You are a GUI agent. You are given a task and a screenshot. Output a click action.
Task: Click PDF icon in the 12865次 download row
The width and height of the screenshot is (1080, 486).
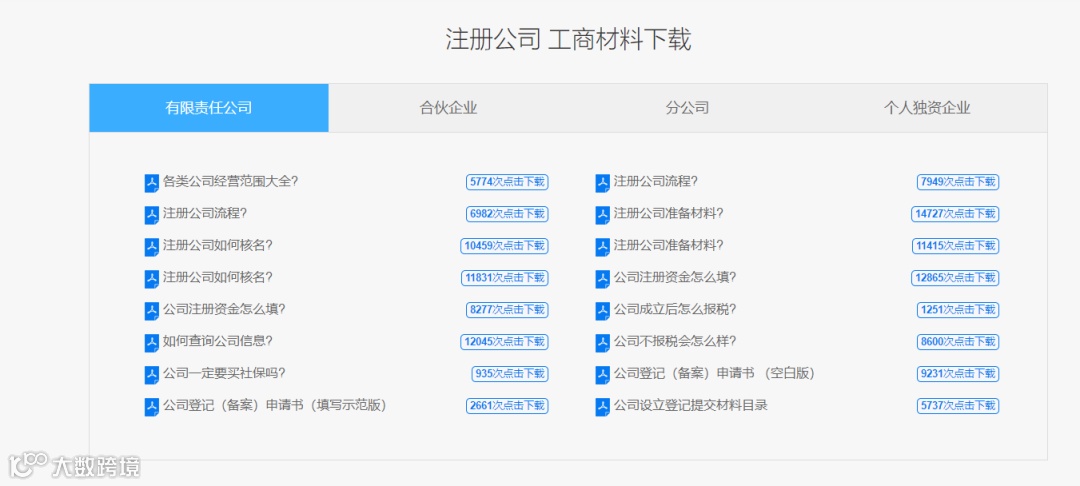pos(603,279)
